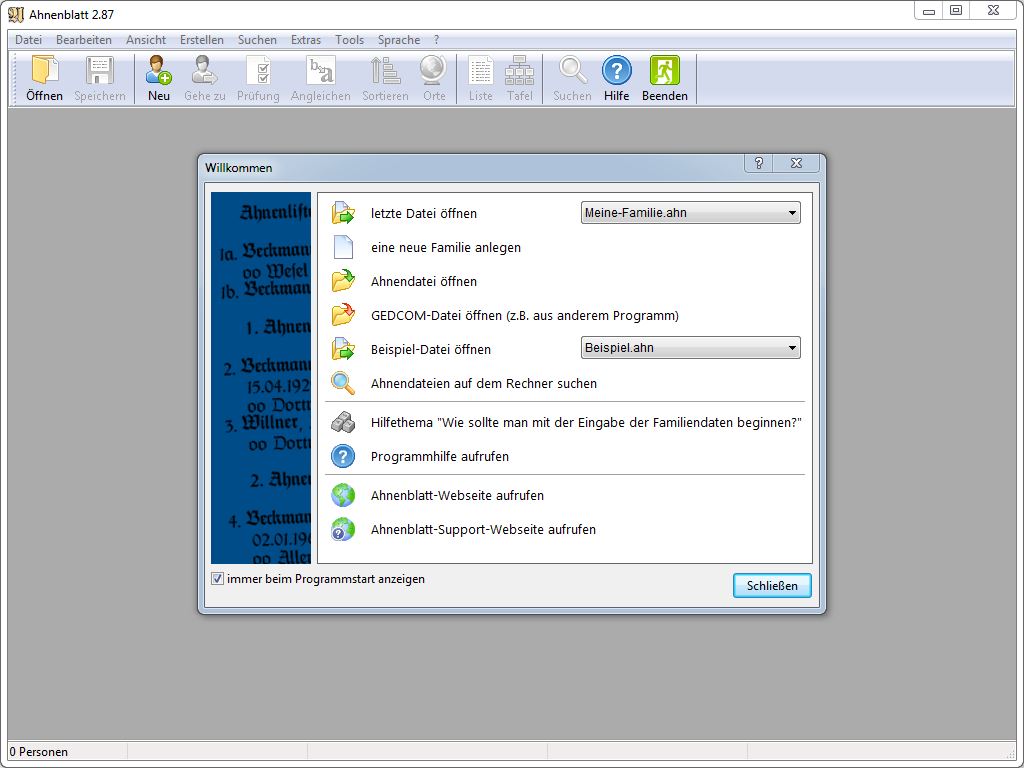Click 'Ahnenblatt-Support-Webseite aufrufen' link
This screenshot has width=1024, height=768.
pos(483,530)
